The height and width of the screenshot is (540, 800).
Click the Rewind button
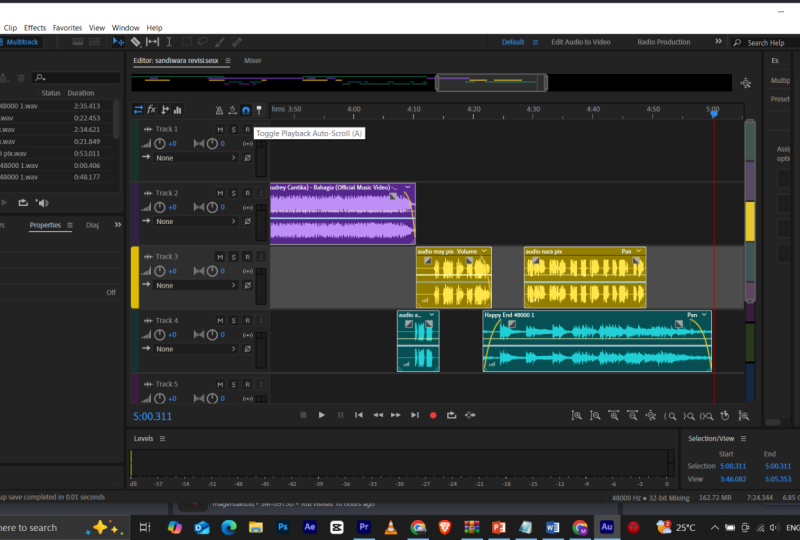click(378, 415)
